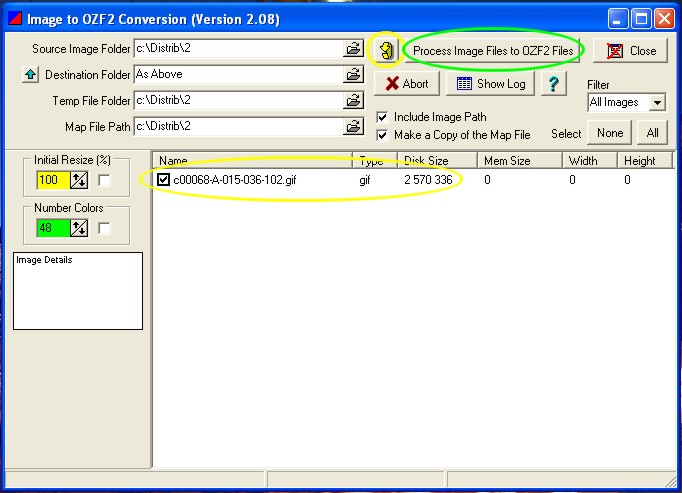Image resolution: width=682 pixels, height=493 pixels.
Task: Open the Show Log window
Action: tap(490, 84)
